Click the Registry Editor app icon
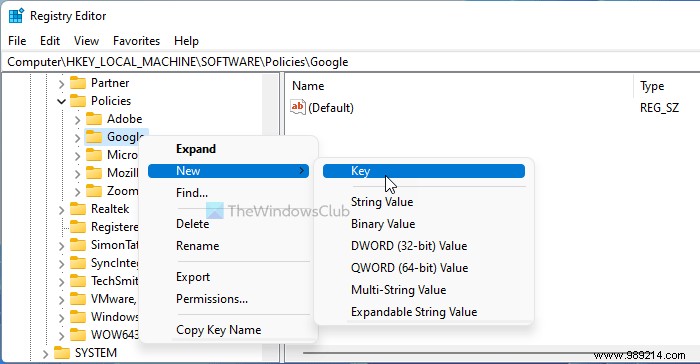This screenshot has height=364, width=700. (16, 16)
